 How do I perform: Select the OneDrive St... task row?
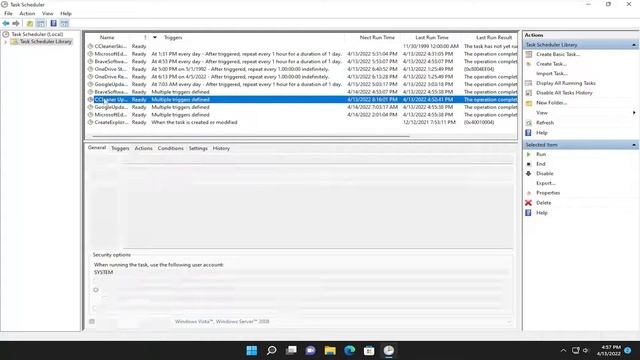pyautogui.click(x=301, y=69)
